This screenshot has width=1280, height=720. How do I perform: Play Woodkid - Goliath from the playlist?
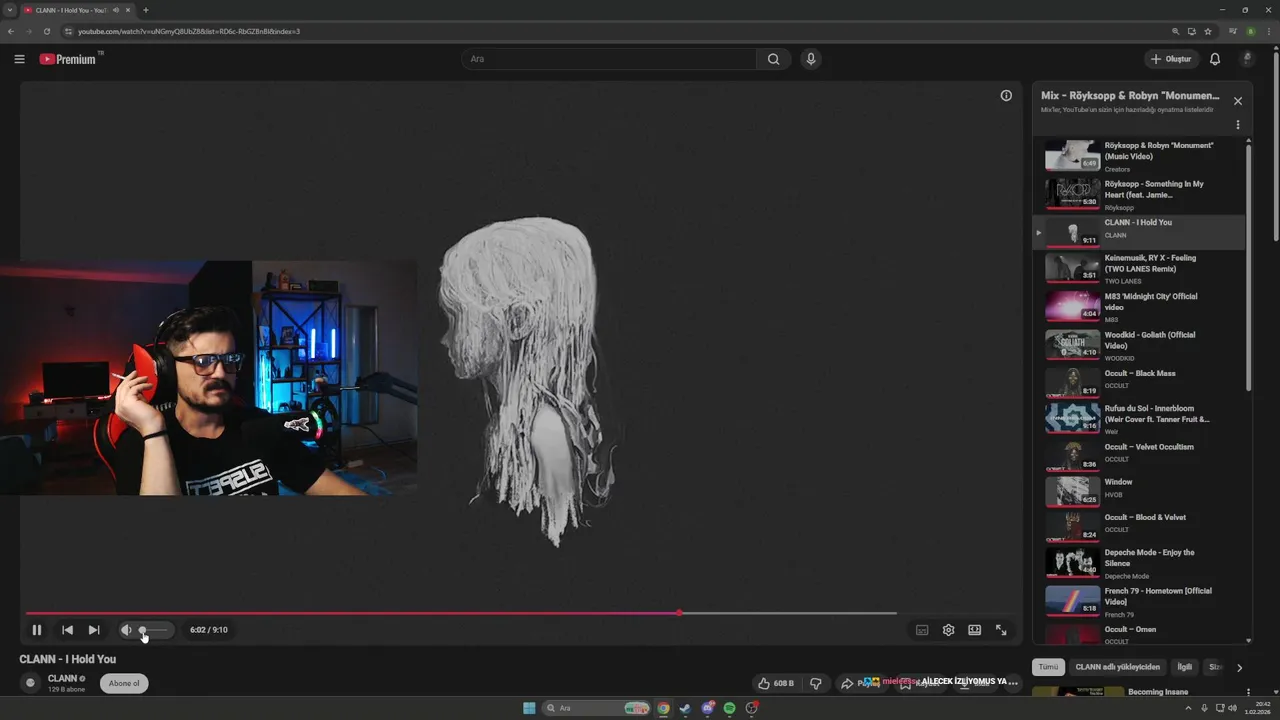(x=1139, y=344)
